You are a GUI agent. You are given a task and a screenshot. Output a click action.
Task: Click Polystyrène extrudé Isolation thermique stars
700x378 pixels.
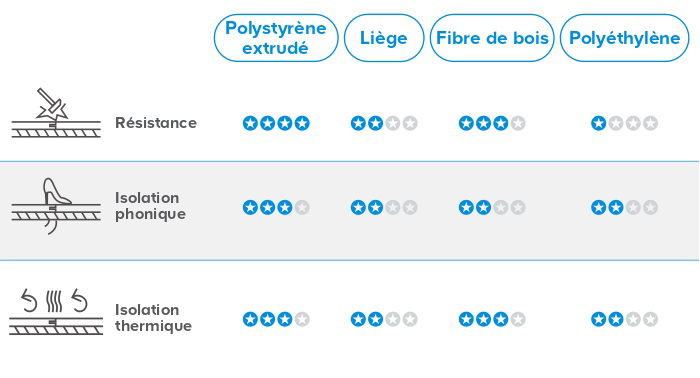click(x=276, y=320)
